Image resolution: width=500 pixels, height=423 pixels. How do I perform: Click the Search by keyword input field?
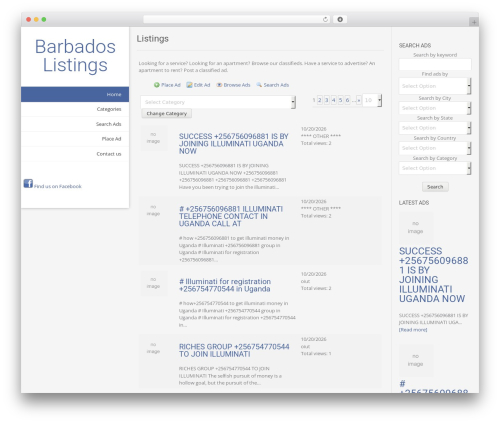point(435,64)
